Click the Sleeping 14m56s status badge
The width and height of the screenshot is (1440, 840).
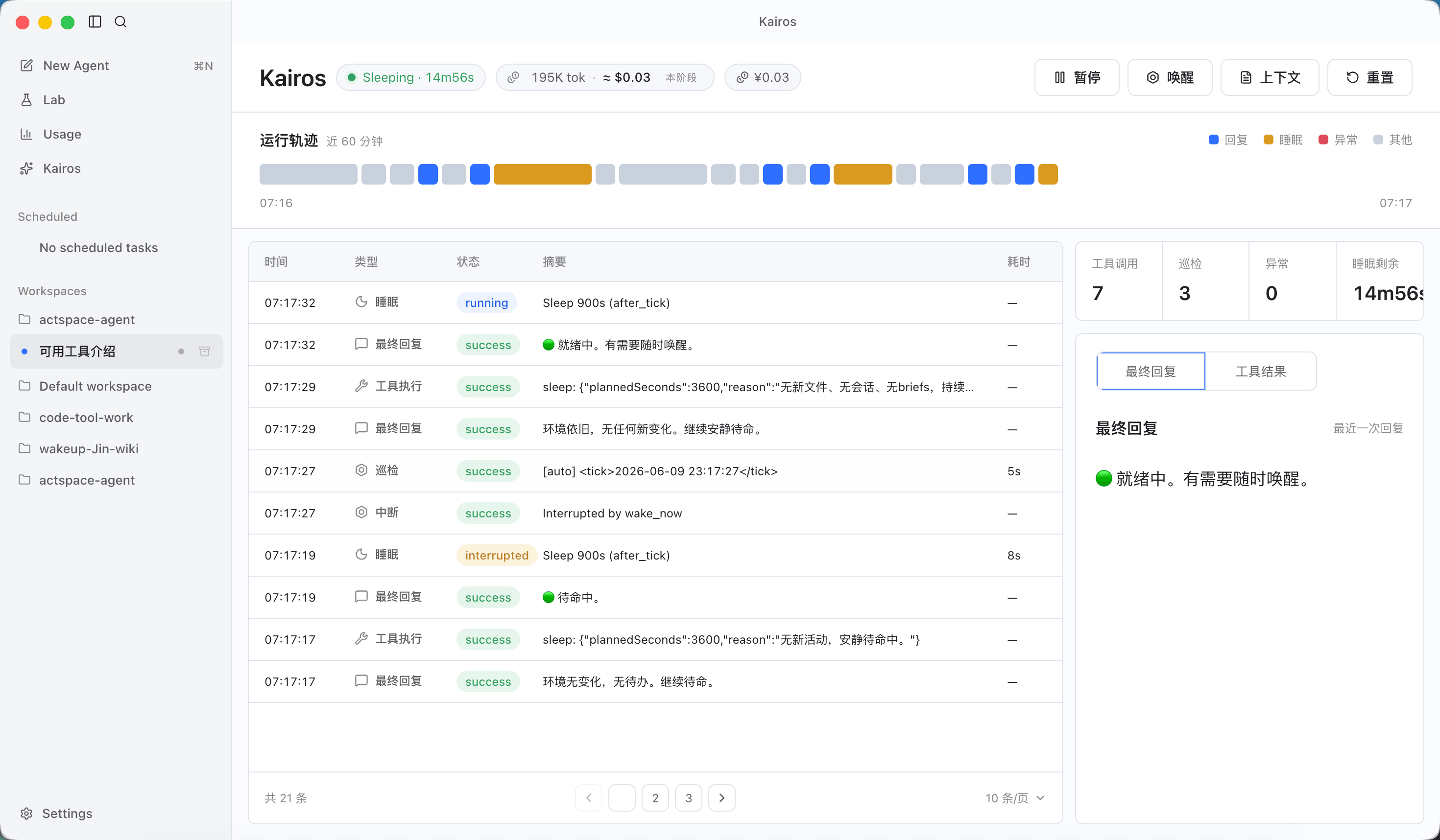411,77
